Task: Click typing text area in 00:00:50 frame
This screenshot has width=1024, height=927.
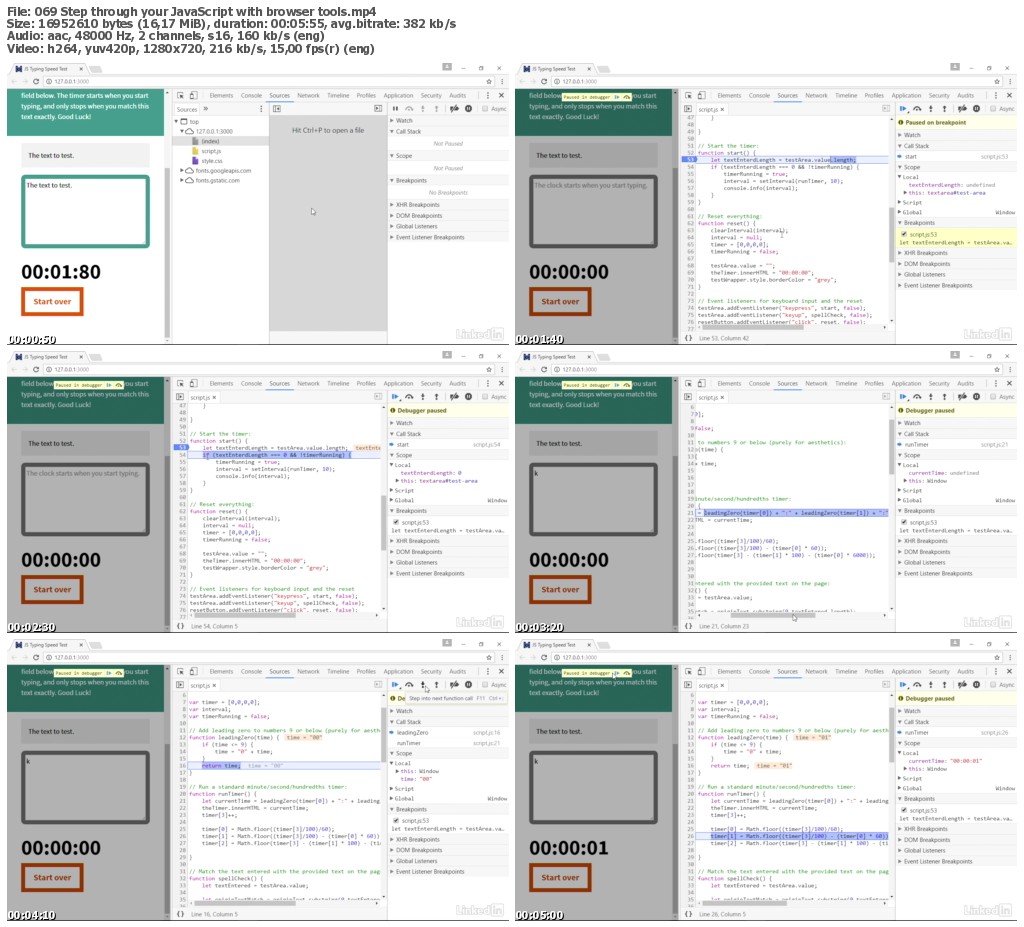Action: (86, 211)
